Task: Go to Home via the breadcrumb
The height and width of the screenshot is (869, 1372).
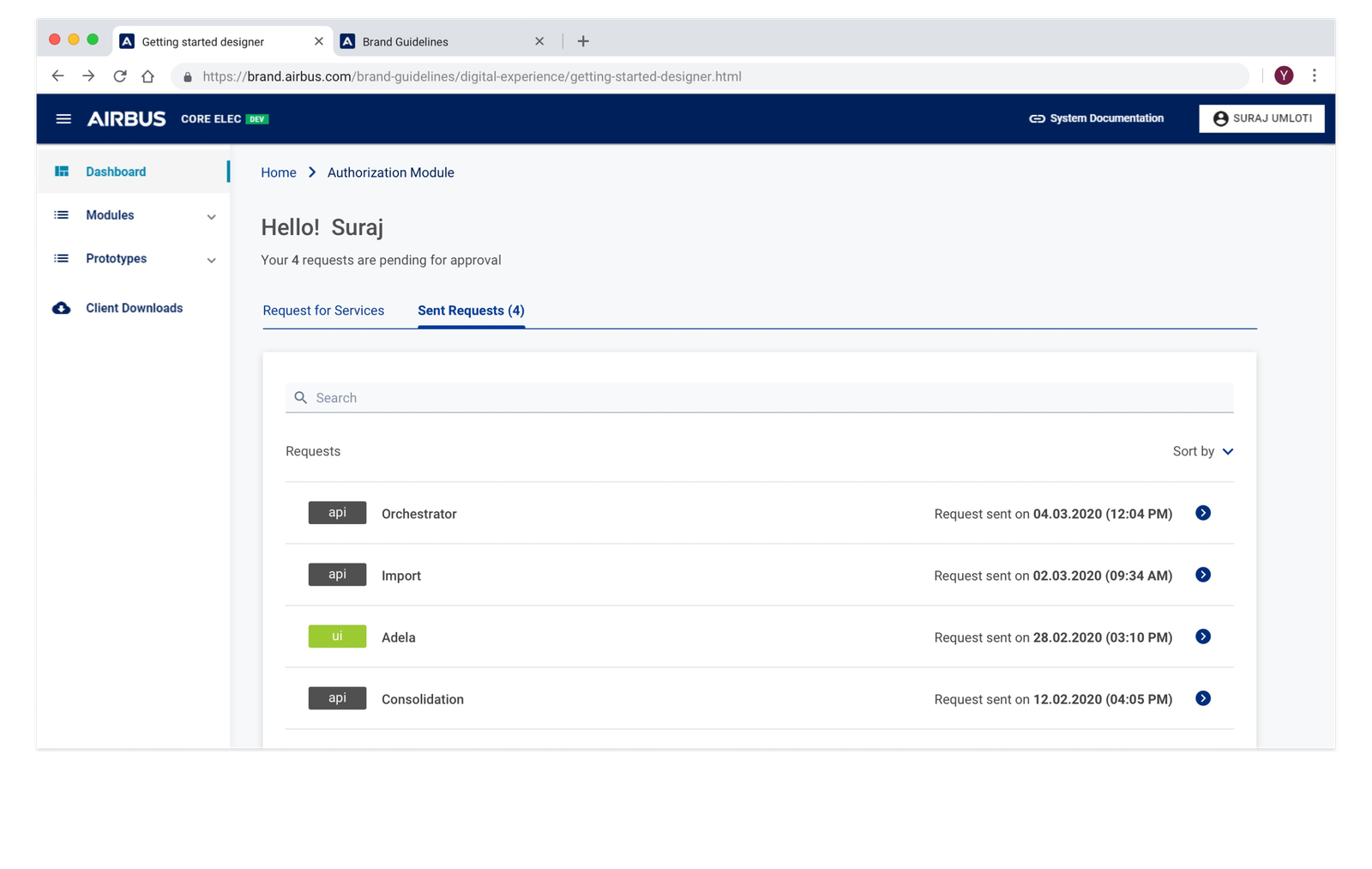Action: coord(279,172)
